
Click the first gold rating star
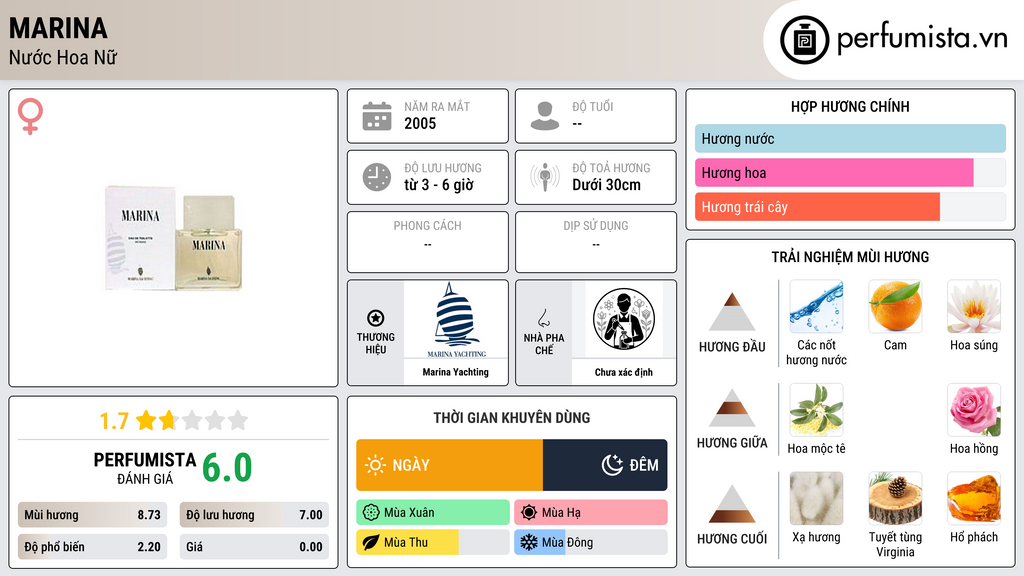click(x=146, y=420)
